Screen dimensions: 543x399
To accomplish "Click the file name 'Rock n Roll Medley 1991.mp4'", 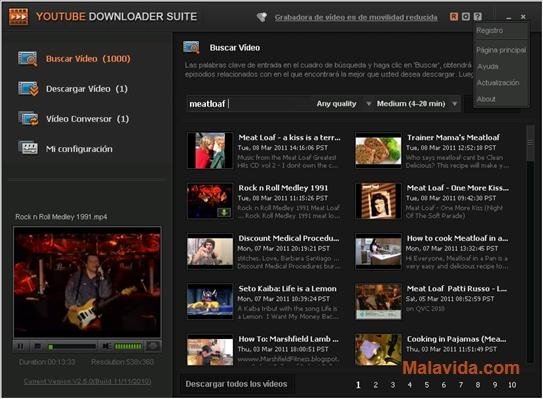I will (61, 217).
